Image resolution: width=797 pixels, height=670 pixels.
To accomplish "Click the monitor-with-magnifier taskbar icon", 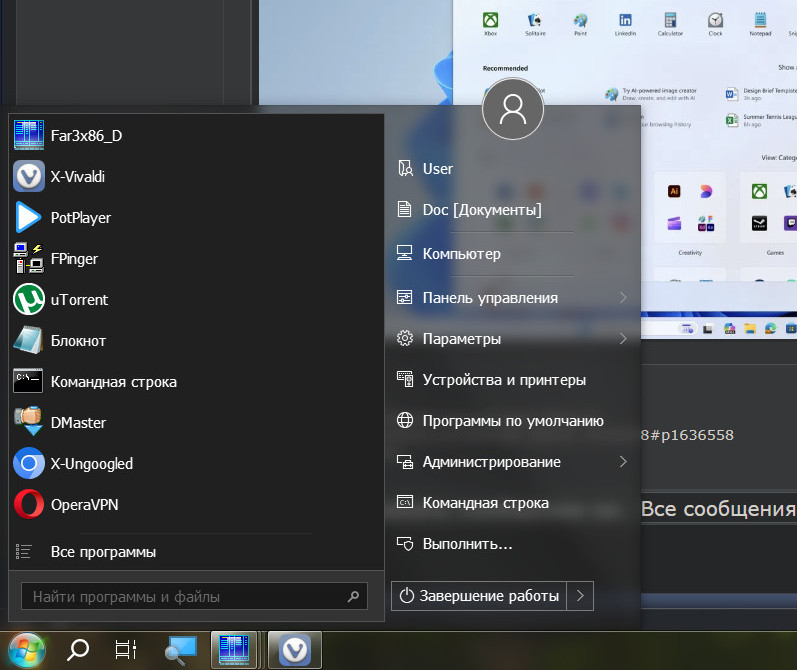I will pos(181,650).
